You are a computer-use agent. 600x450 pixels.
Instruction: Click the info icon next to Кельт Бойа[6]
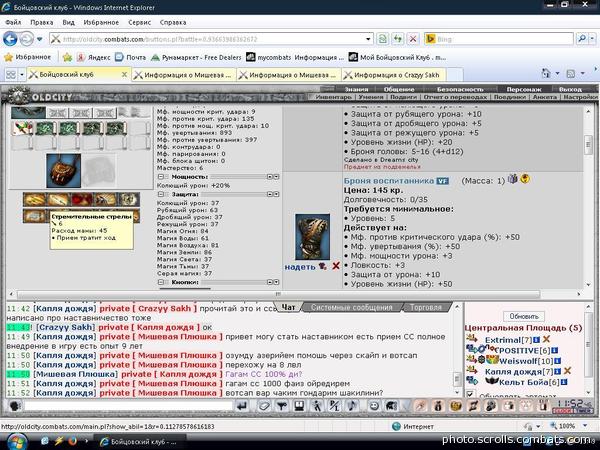tap(564, 382)
